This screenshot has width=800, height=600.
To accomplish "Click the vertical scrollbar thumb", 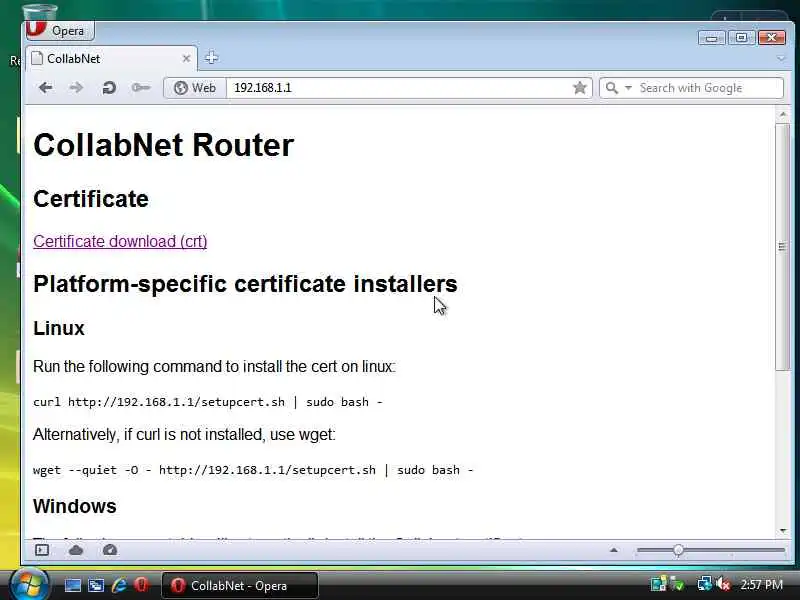I will coord(782,247).
